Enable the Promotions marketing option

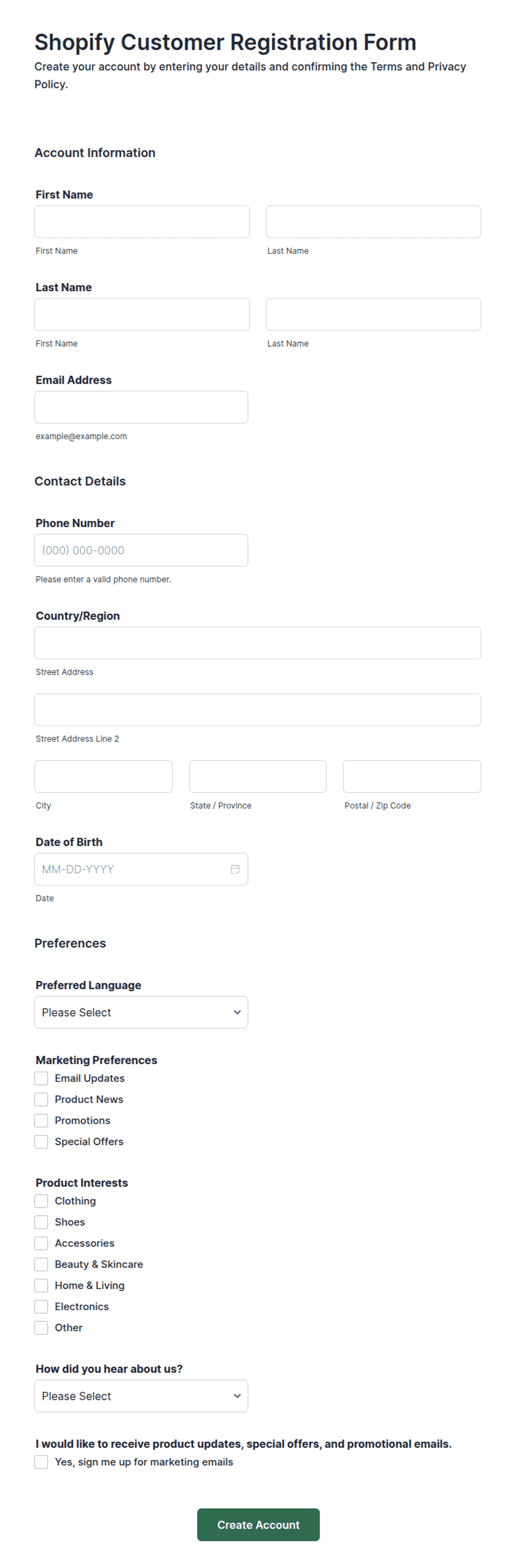pos(41,1121)
